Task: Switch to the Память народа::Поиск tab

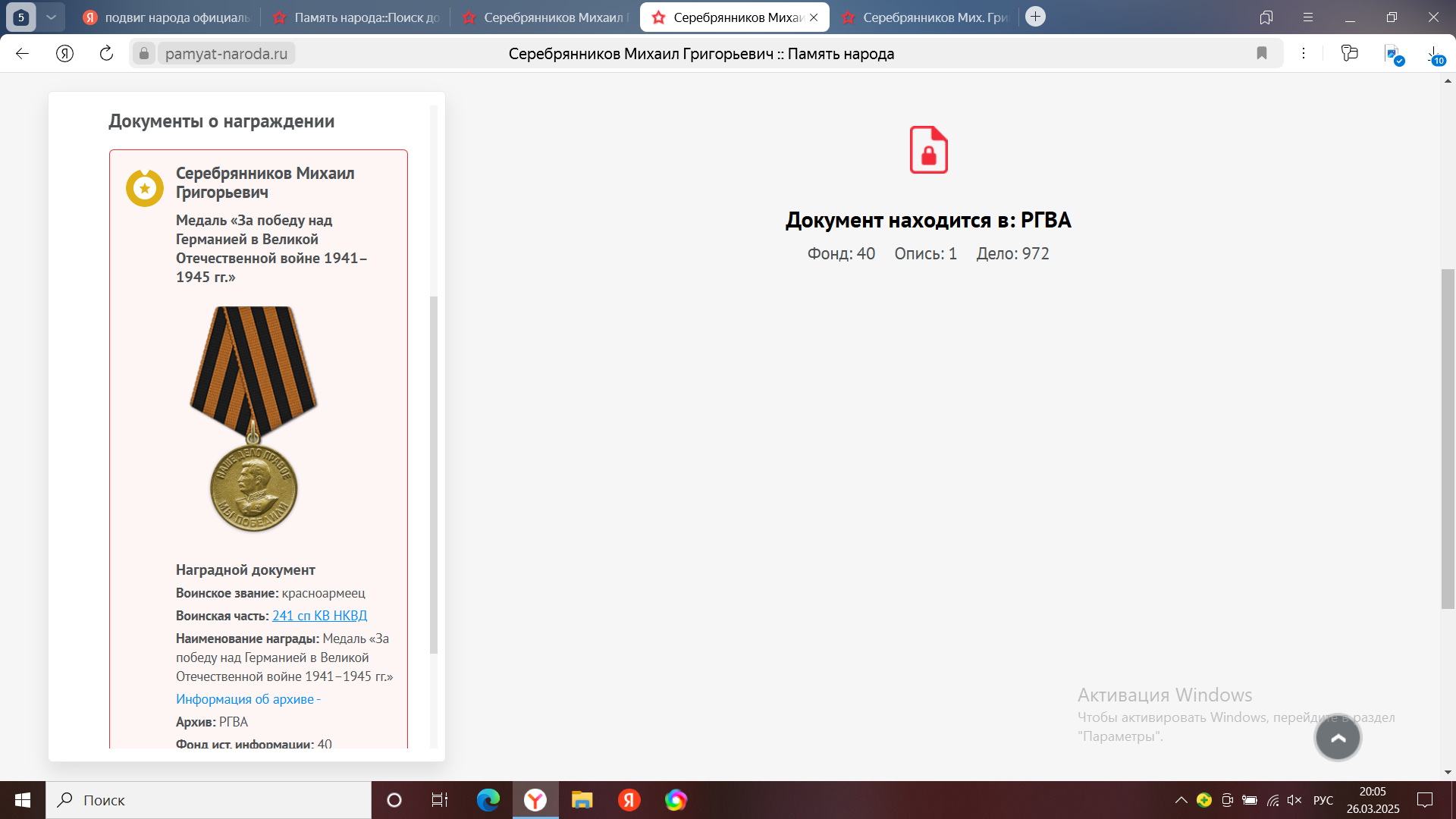Action: [356, 17]
